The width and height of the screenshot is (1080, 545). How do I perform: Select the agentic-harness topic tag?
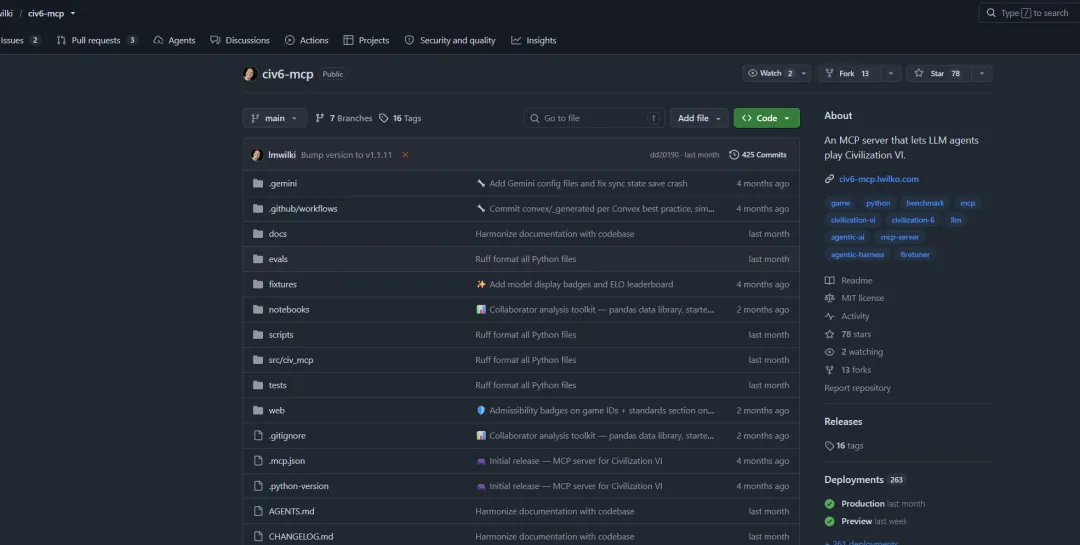857,255
